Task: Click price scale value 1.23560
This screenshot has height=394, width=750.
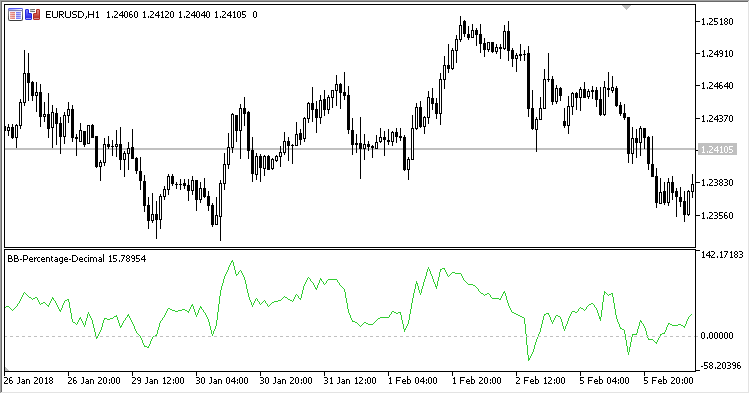Action: [x=717, y=215]
